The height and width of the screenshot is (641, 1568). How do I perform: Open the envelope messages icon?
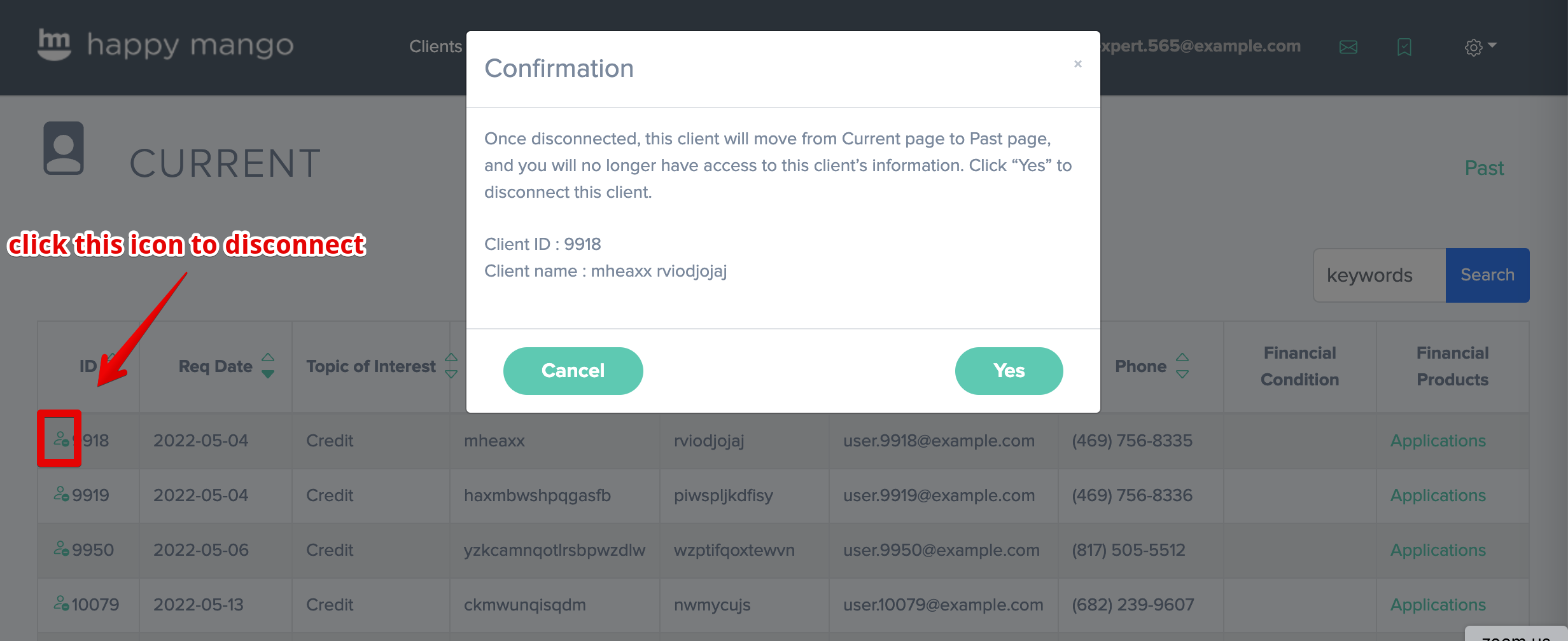[x=1348, y=47]
